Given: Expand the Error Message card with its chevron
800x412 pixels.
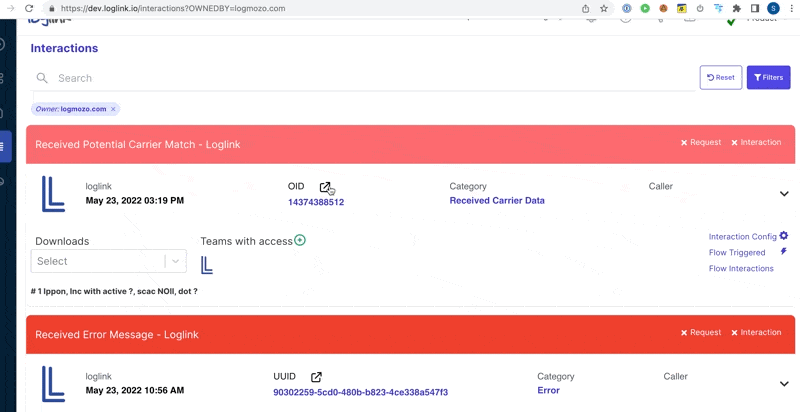Looking at the screenshot, I should click(784, 384).
